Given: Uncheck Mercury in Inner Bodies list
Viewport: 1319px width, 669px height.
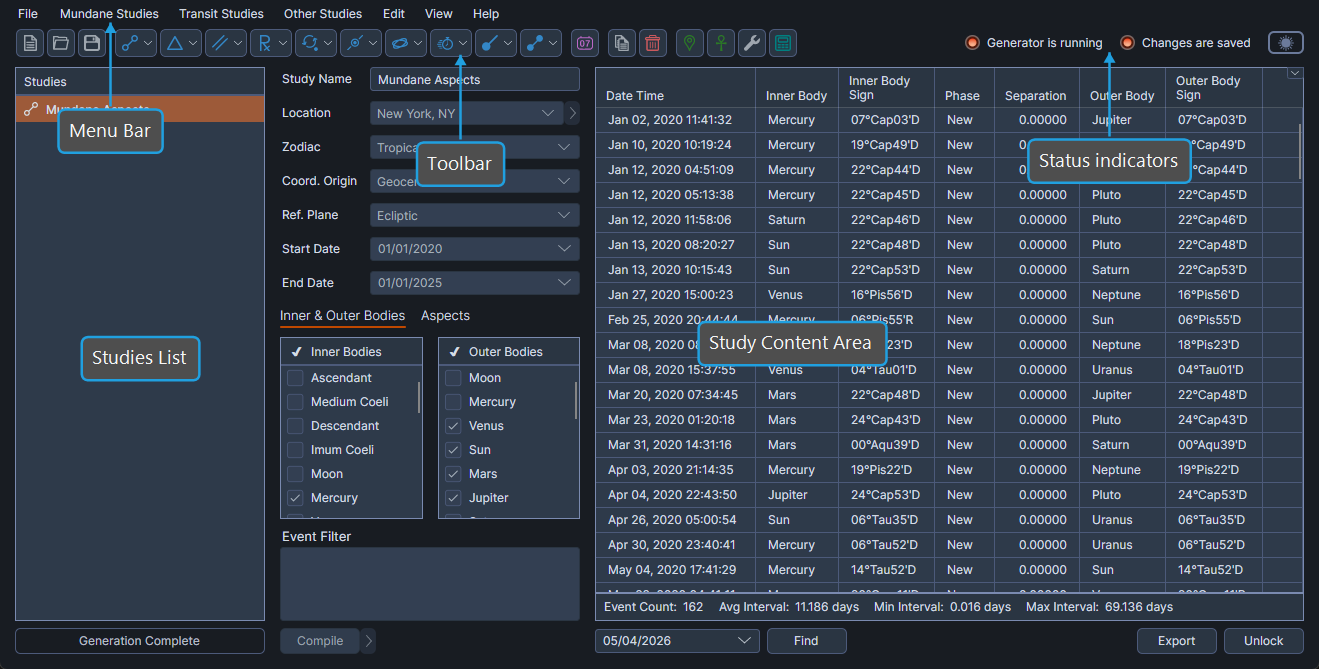Looking at the screenshot, I should point(295,498).
